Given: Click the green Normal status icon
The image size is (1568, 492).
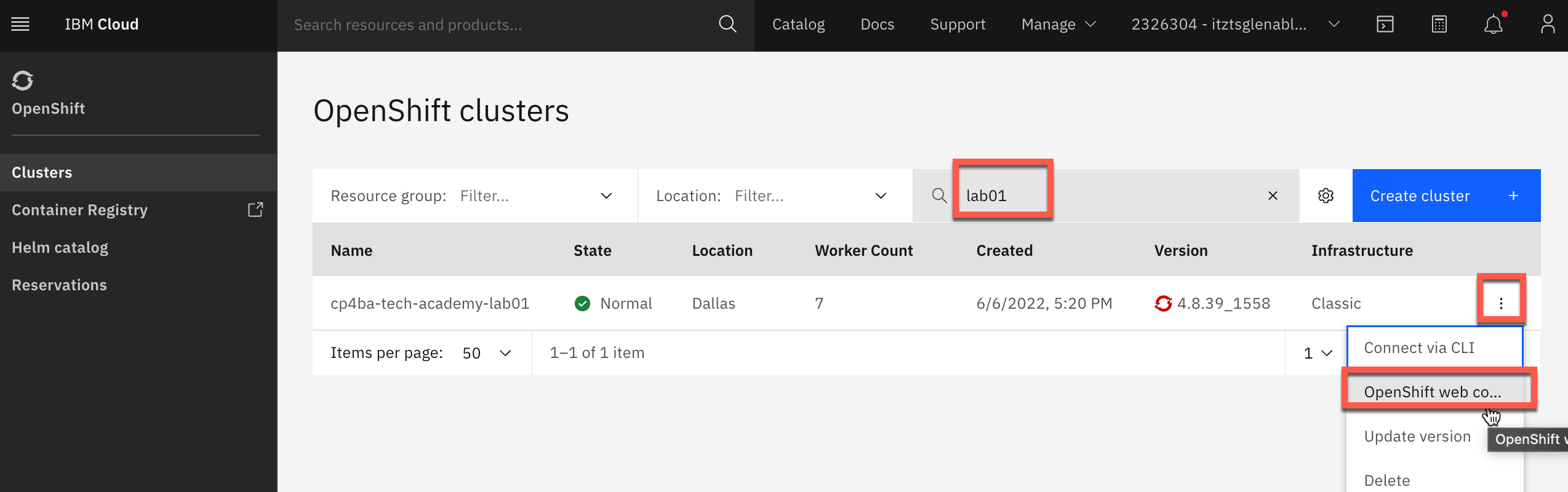Looking at the screenshot, I should [x=582, y=303].
